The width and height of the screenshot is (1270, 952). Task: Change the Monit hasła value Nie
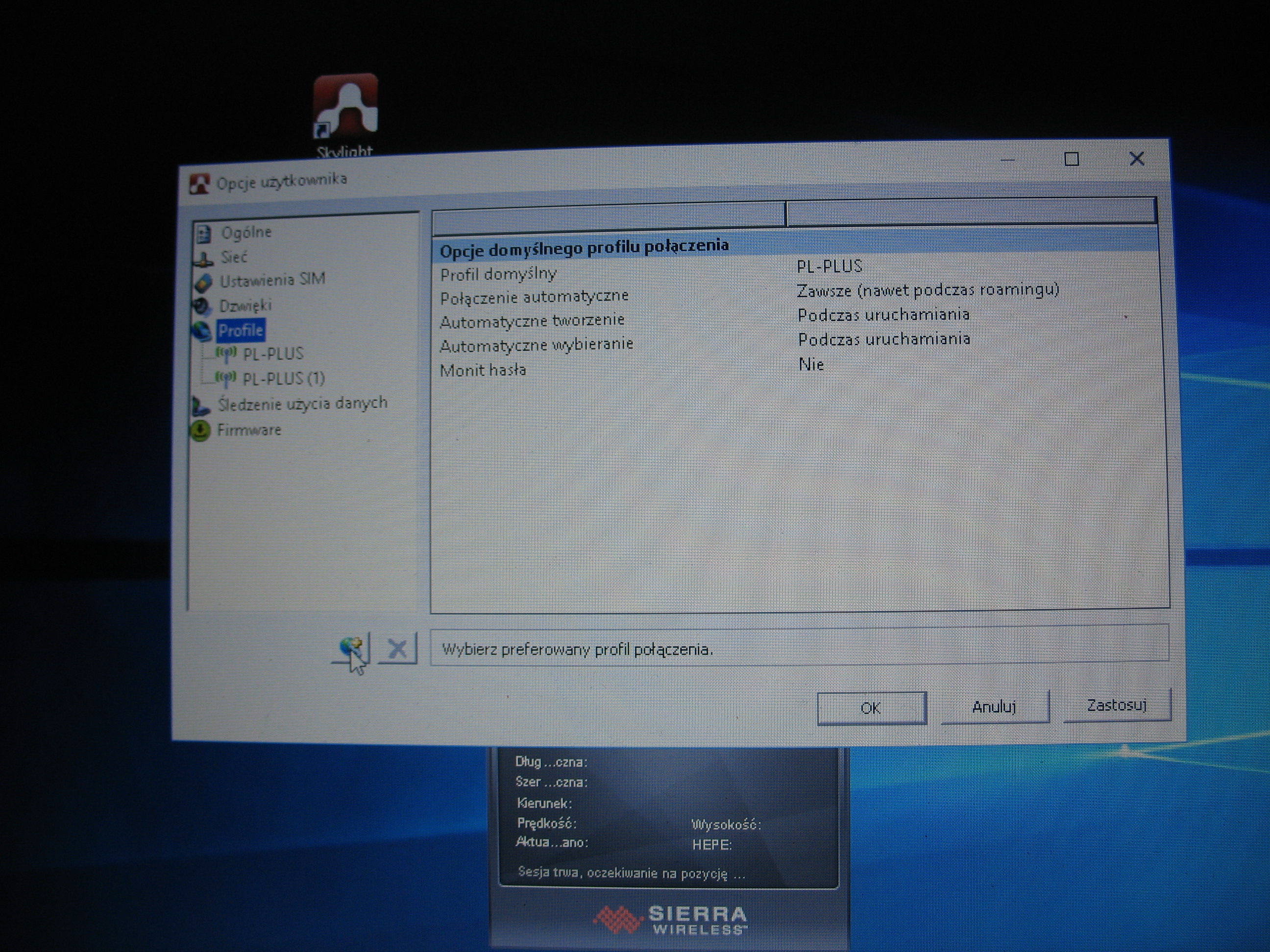pyautogui.click(x=811, y=364)
